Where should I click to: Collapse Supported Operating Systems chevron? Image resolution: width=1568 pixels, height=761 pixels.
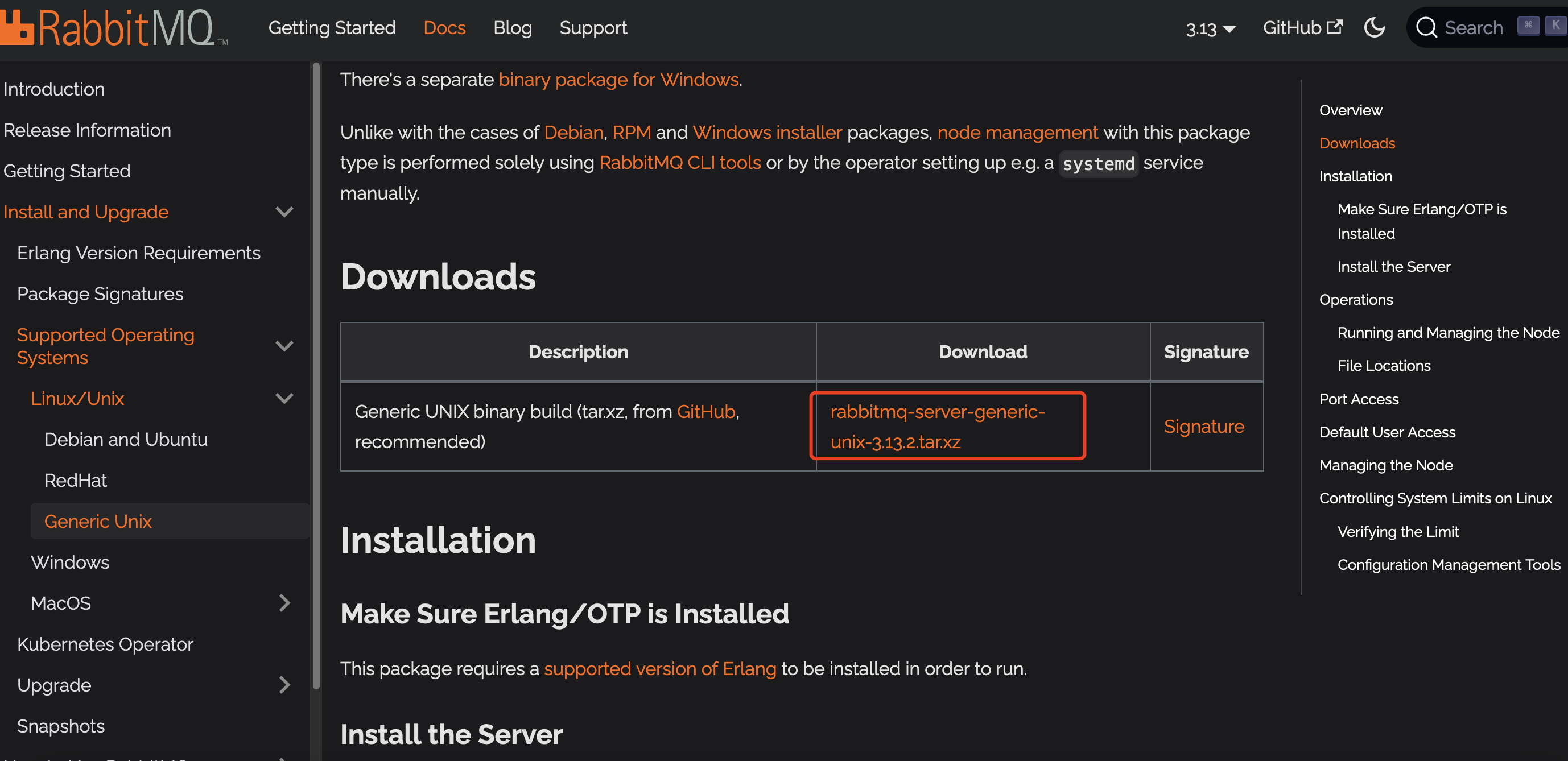(x=284, y=346)
